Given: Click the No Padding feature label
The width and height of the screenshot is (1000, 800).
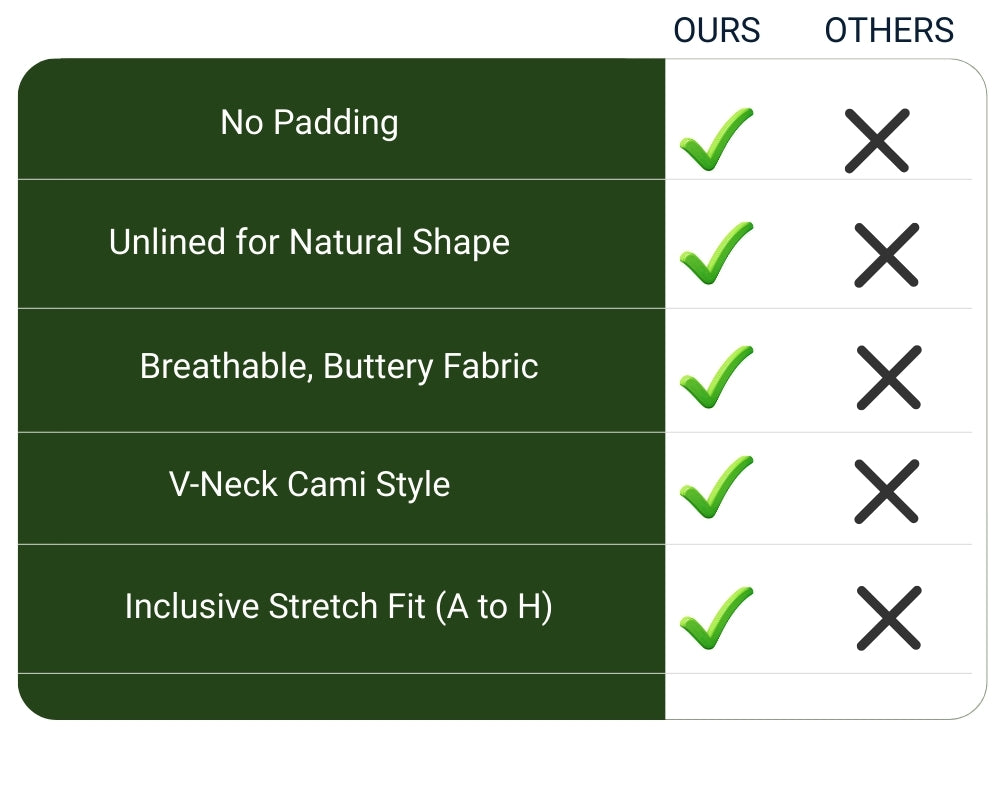Looking at the screenshot, I should pyautogui.click(x=309, y=123).
